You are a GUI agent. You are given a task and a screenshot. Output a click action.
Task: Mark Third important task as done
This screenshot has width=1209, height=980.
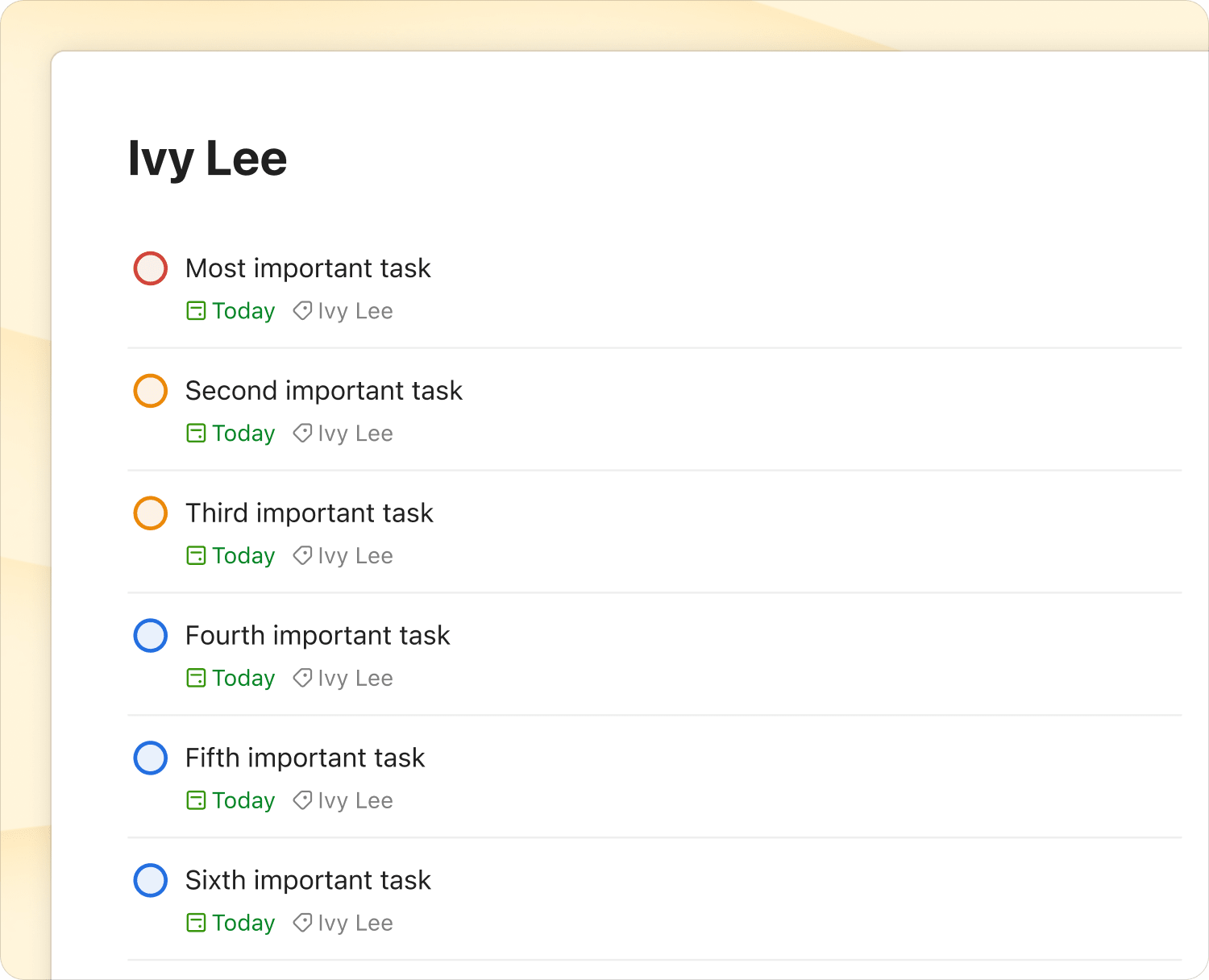click(150, 513)
